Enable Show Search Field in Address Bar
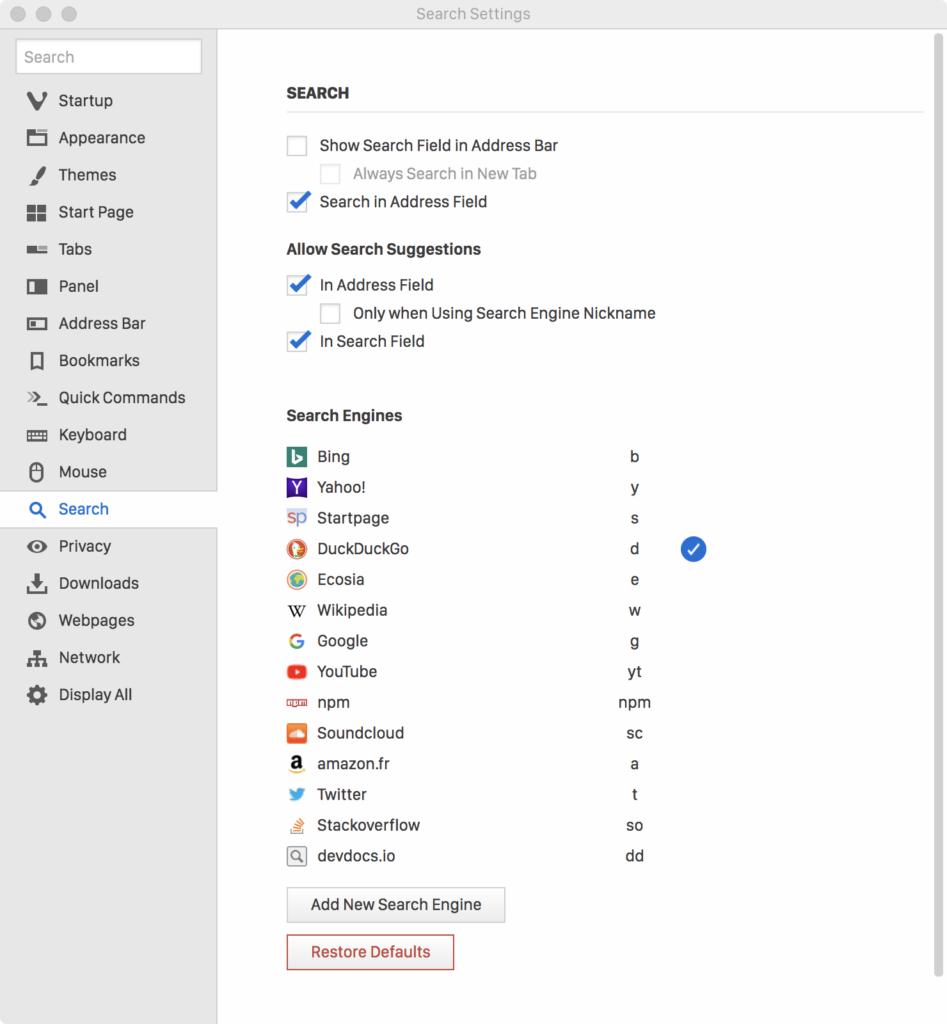Image resolution: width=947 pixels, height=1024 pixels. (x=297, y=146)
